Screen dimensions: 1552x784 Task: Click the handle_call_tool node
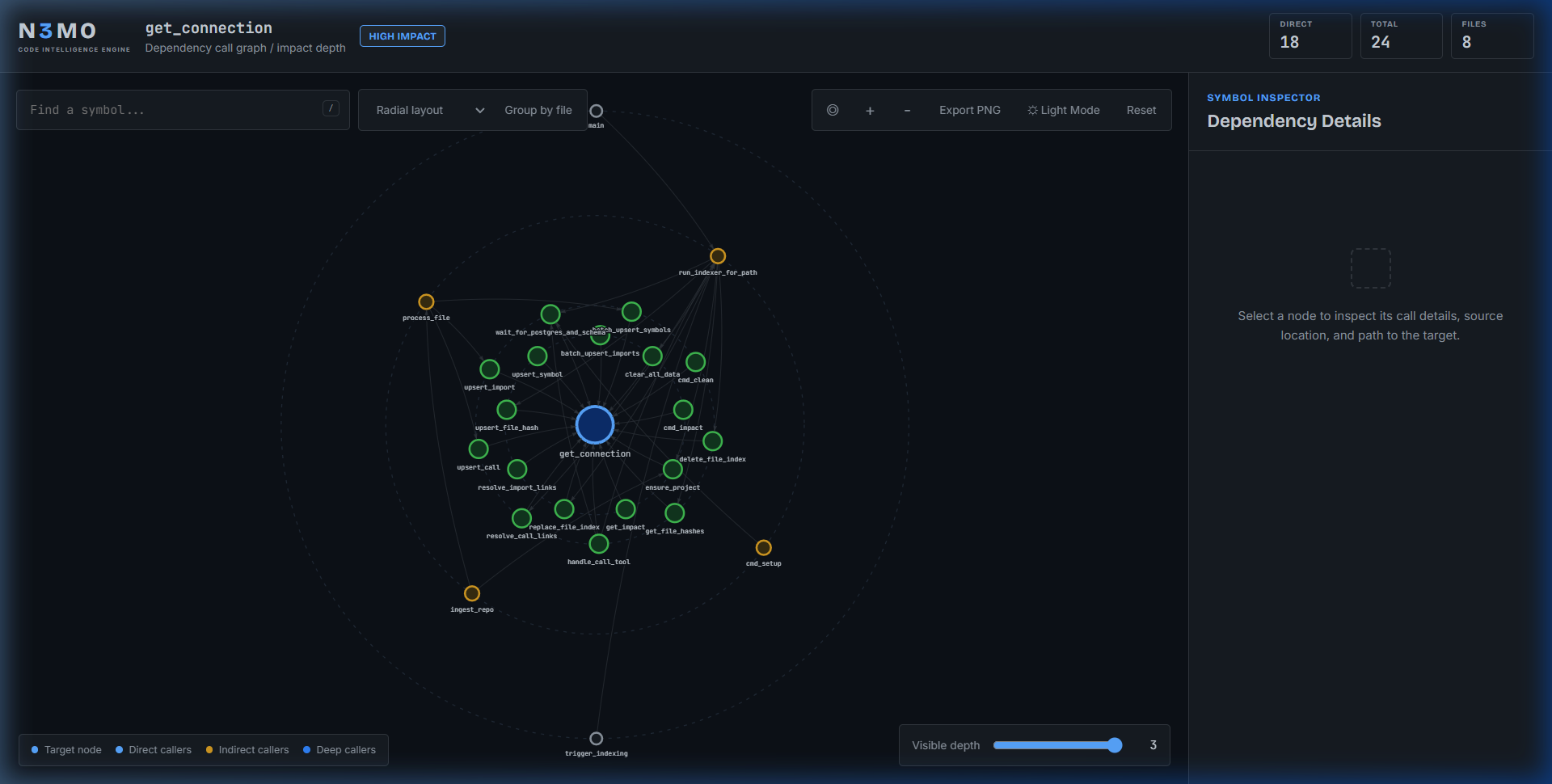pyautogui.click(x=599, y=544)
